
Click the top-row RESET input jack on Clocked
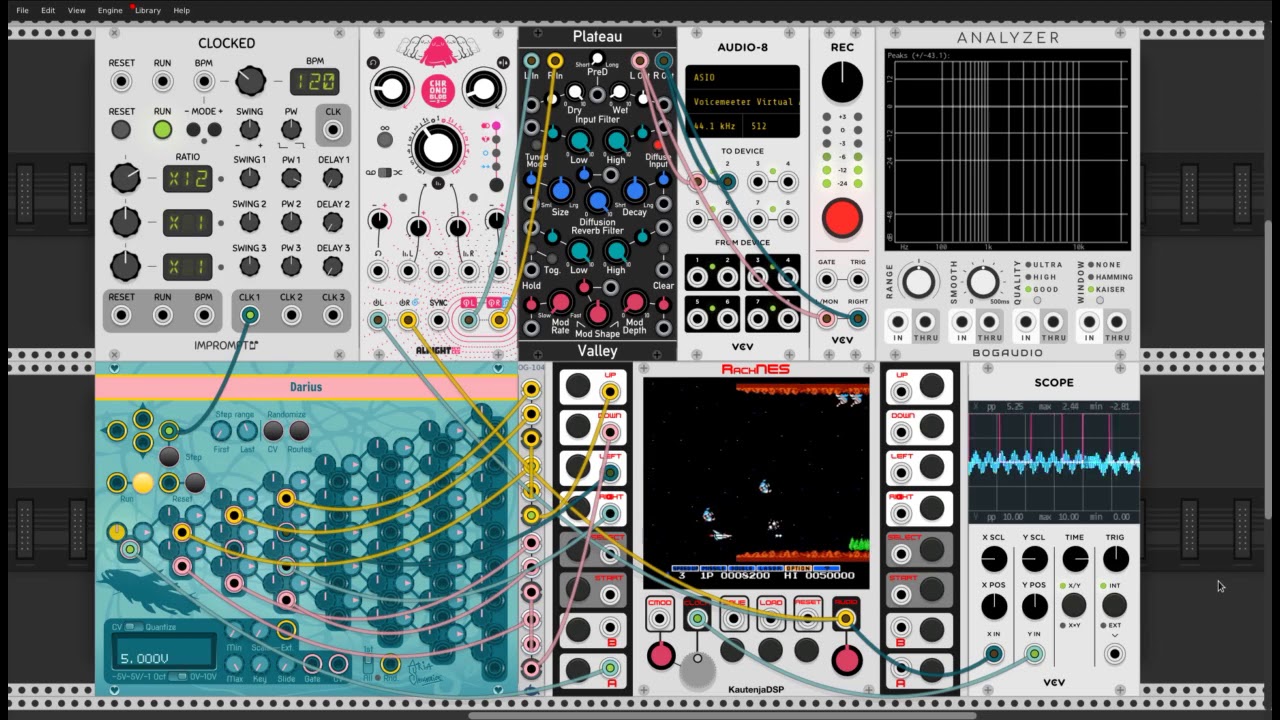(121, 81)
